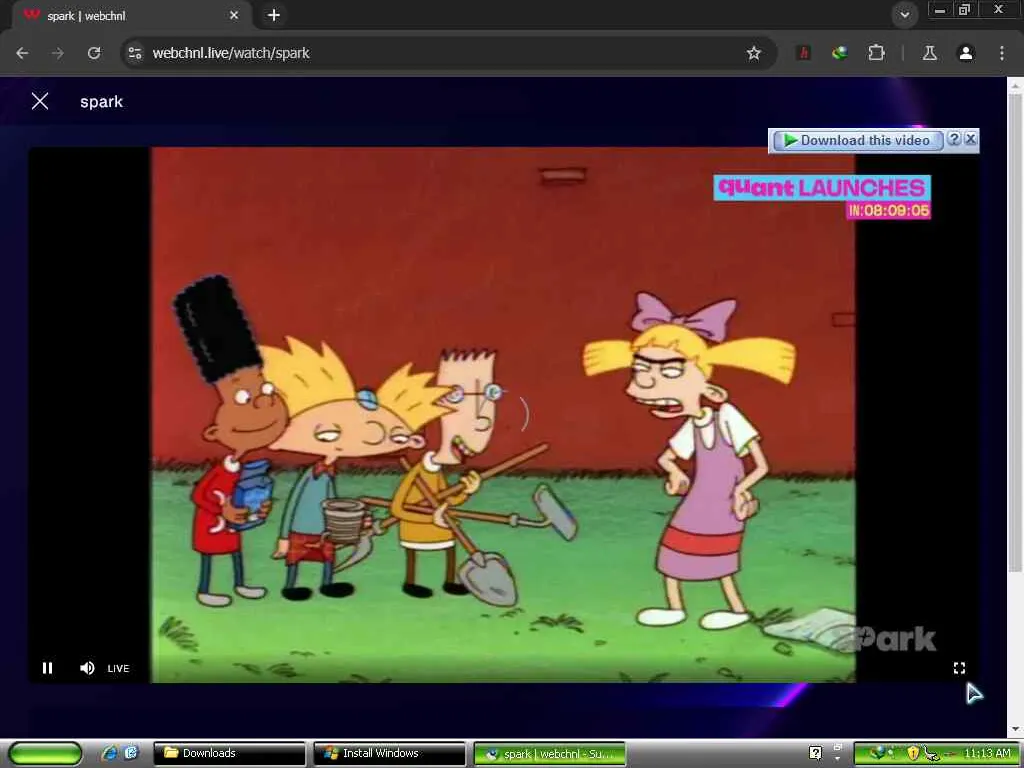Click the address bar URL webchnl.live/watch/spark
The height and width of the screenshot is (768, 1024).
(231, 53)
